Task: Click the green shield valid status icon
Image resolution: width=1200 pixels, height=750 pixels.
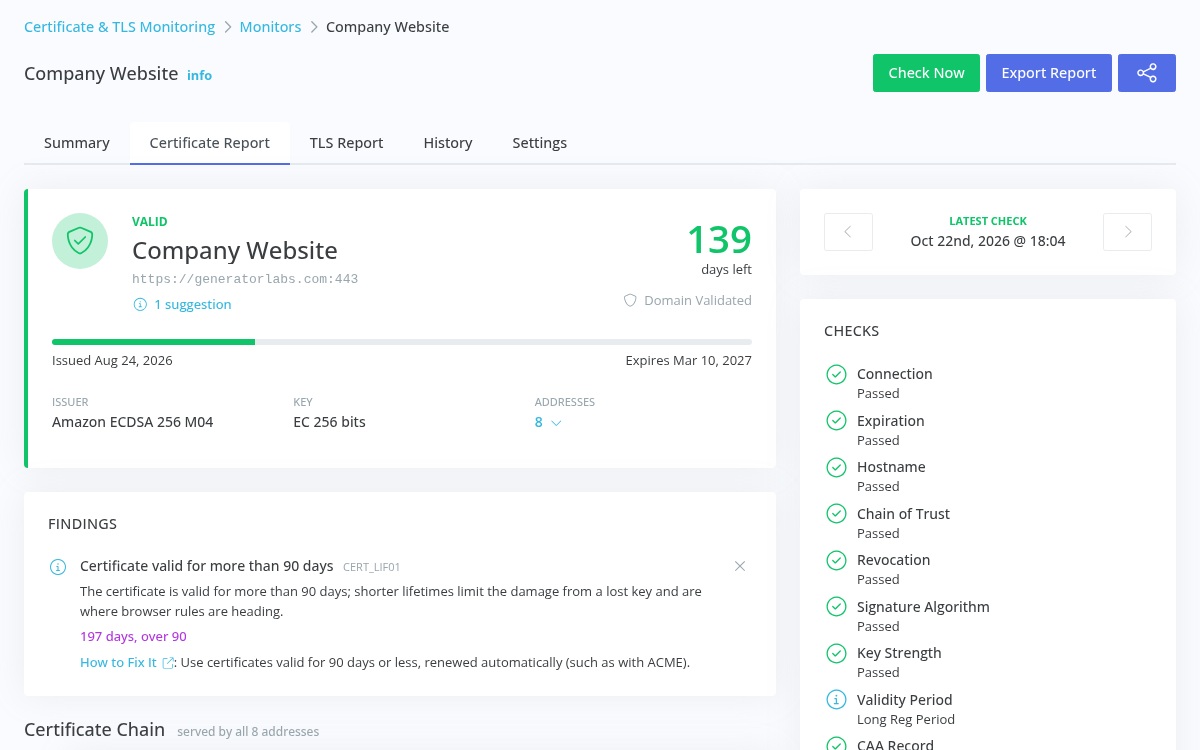Action: (x=80, y=241)
